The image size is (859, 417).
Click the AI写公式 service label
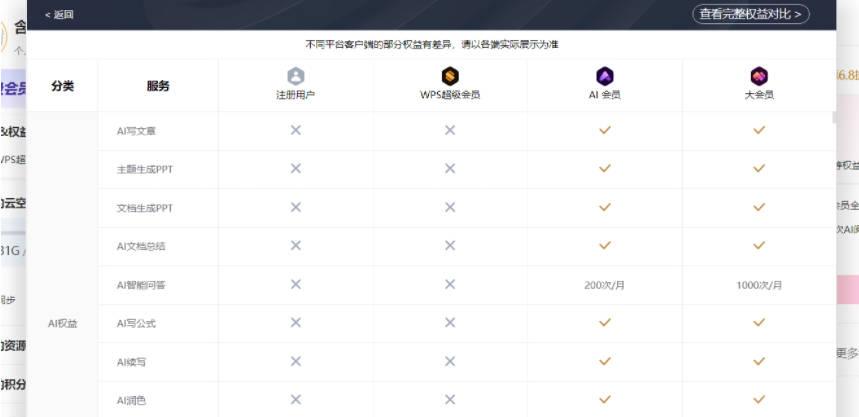(x=136, y=323)
